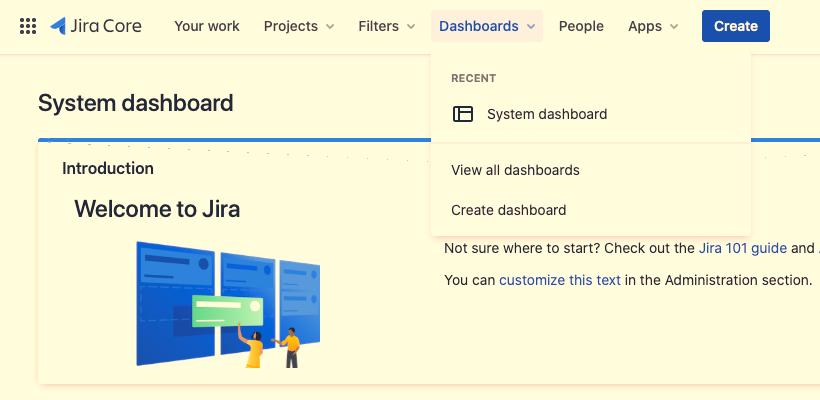Screen dimensions: 820x400
Task: Open the Jira 101 guide link
Action: (743, 248)
